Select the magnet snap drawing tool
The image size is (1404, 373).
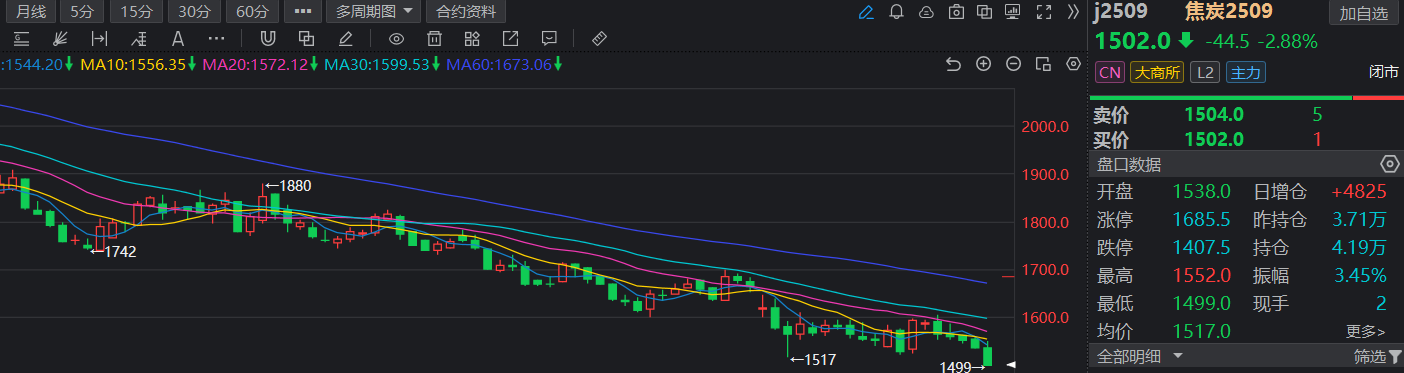[x=268, y=39]
